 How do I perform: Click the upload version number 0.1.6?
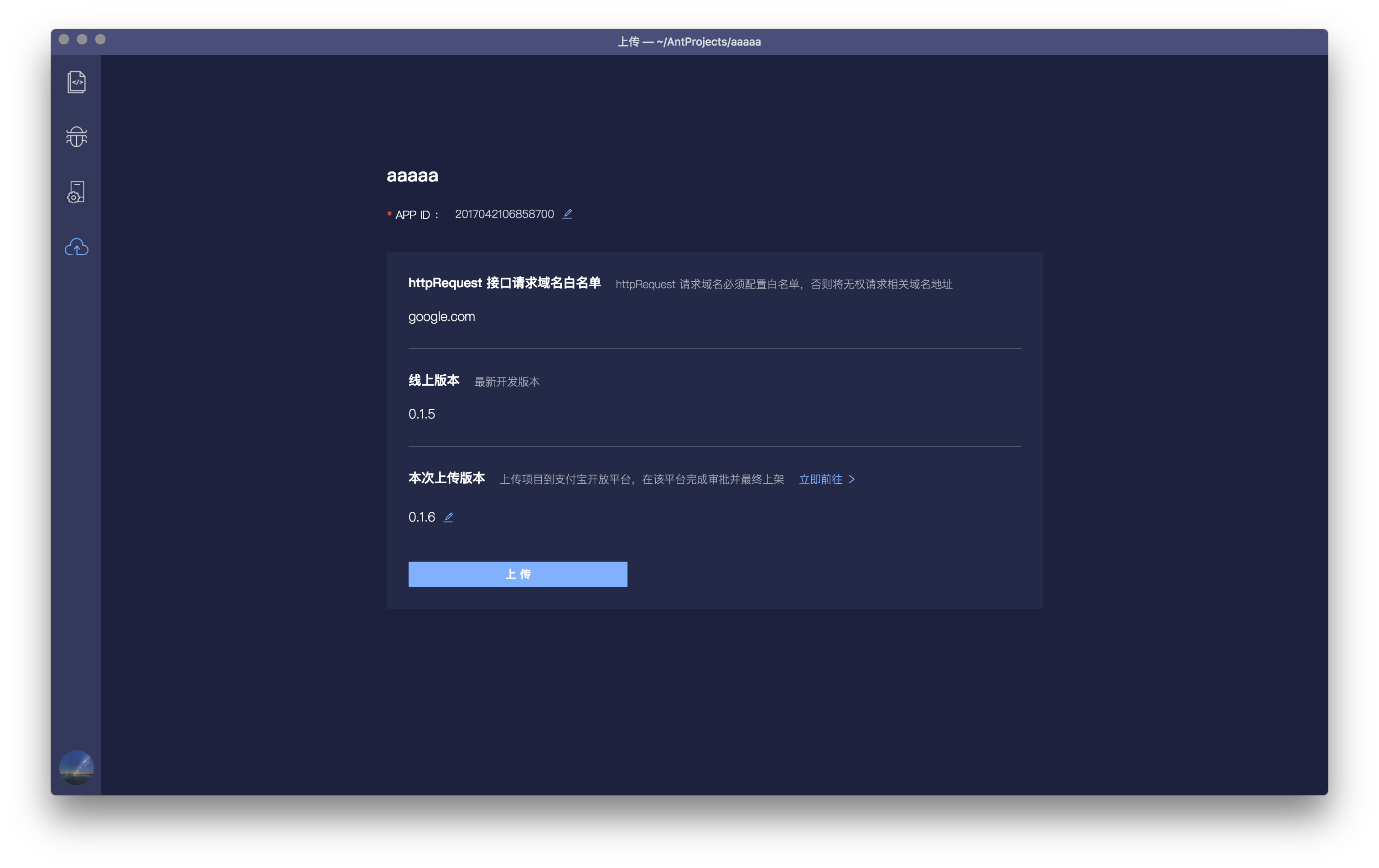(421, 517)
